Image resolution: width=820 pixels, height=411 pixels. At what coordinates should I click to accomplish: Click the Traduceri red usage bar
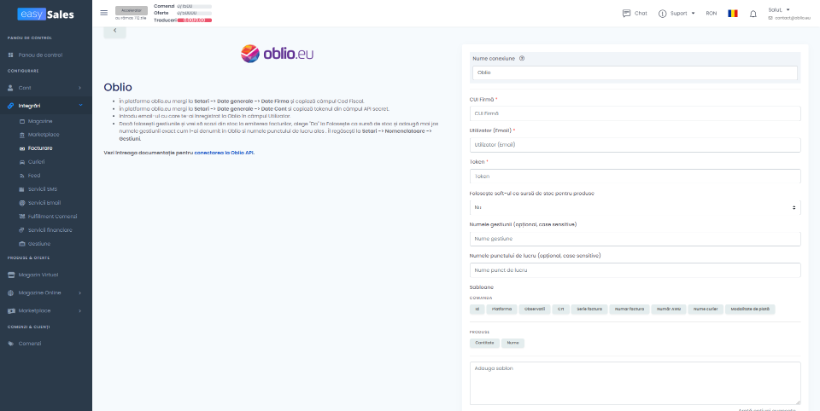click(195, 20)
